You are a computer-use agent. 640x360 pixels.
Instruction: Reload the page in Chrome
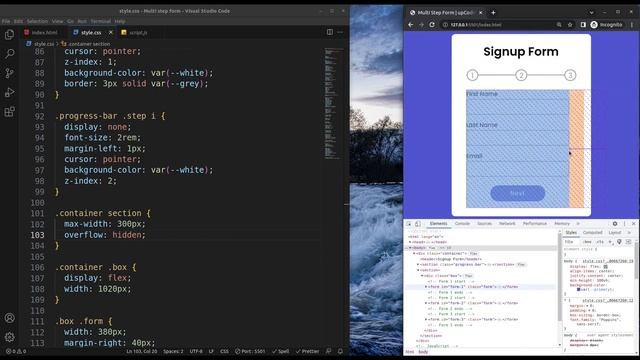[432, 24]
